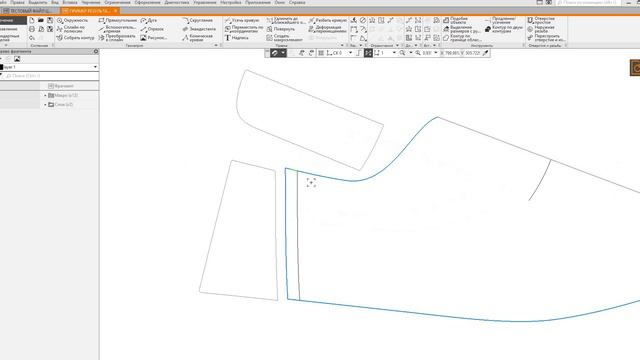Open the magnifier zoom dropdown arrow
This screenshot has width=640, height=360.
click(411, 53)
